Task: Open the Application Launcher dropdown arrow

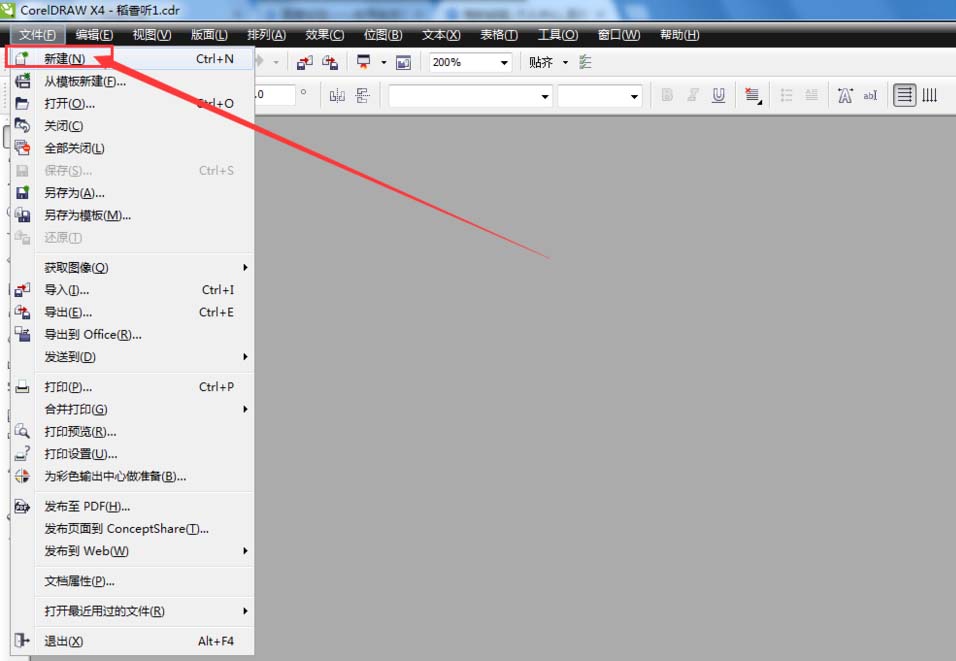Action: [383, 62]
